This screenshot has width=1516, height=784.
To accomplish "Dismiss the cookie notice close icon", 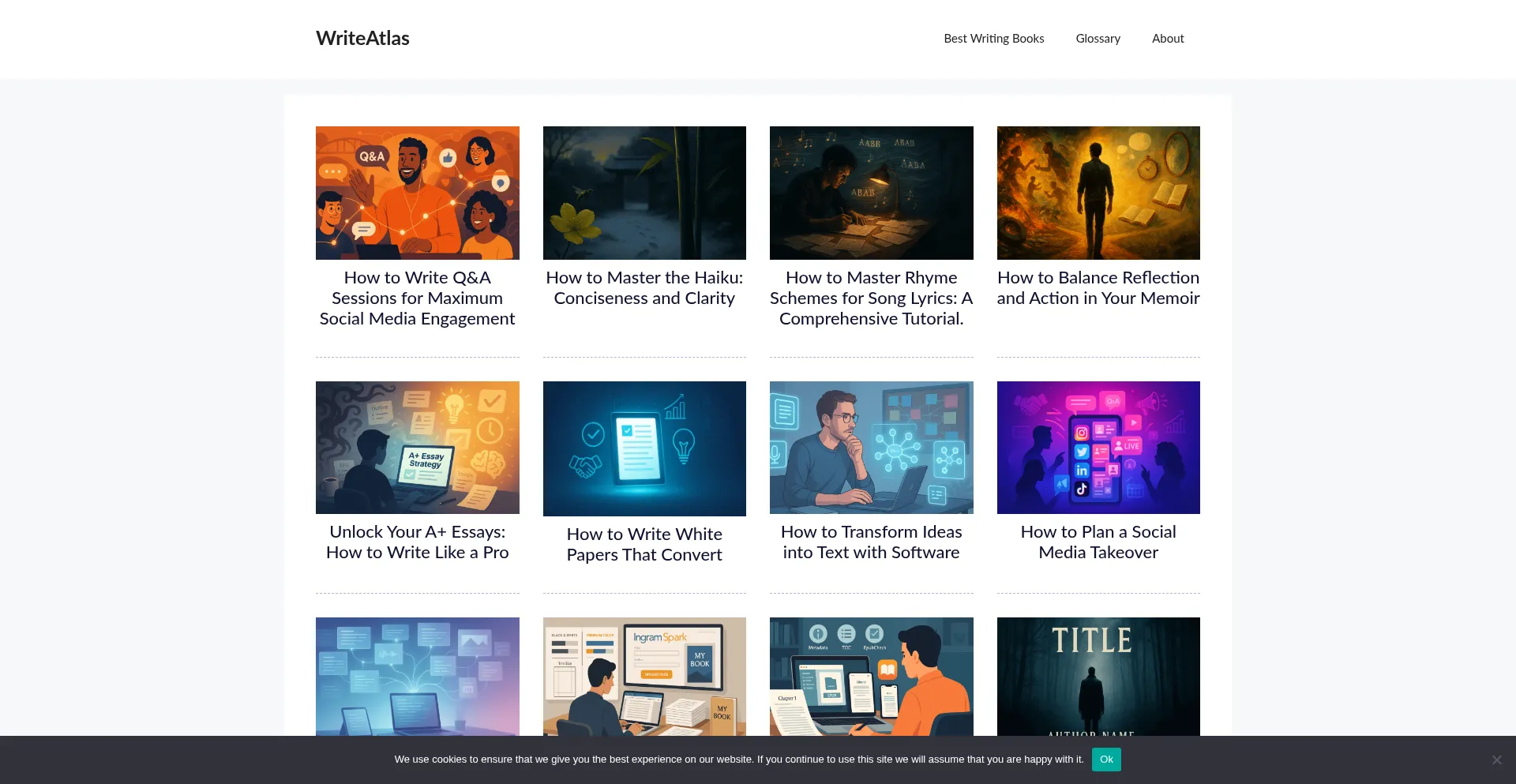I will click(x=1496, y=760).
